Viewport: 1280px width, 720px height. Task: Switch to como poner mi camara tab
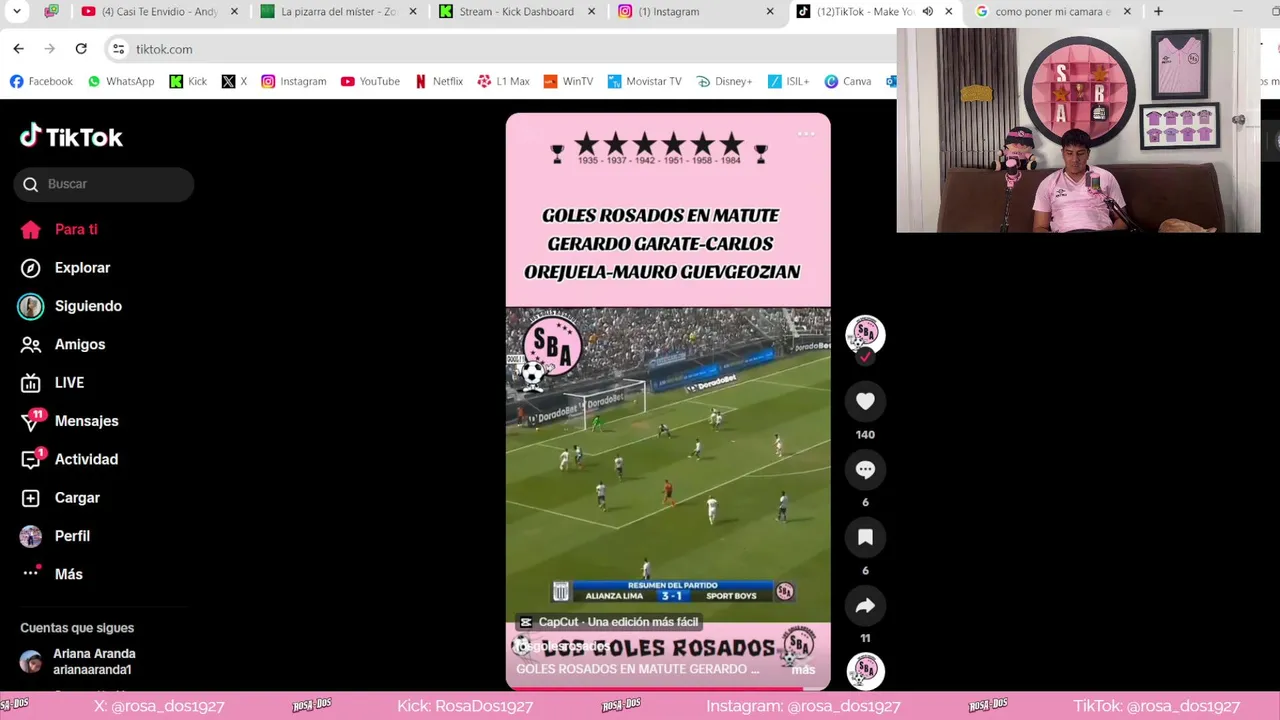(1052, 12)
